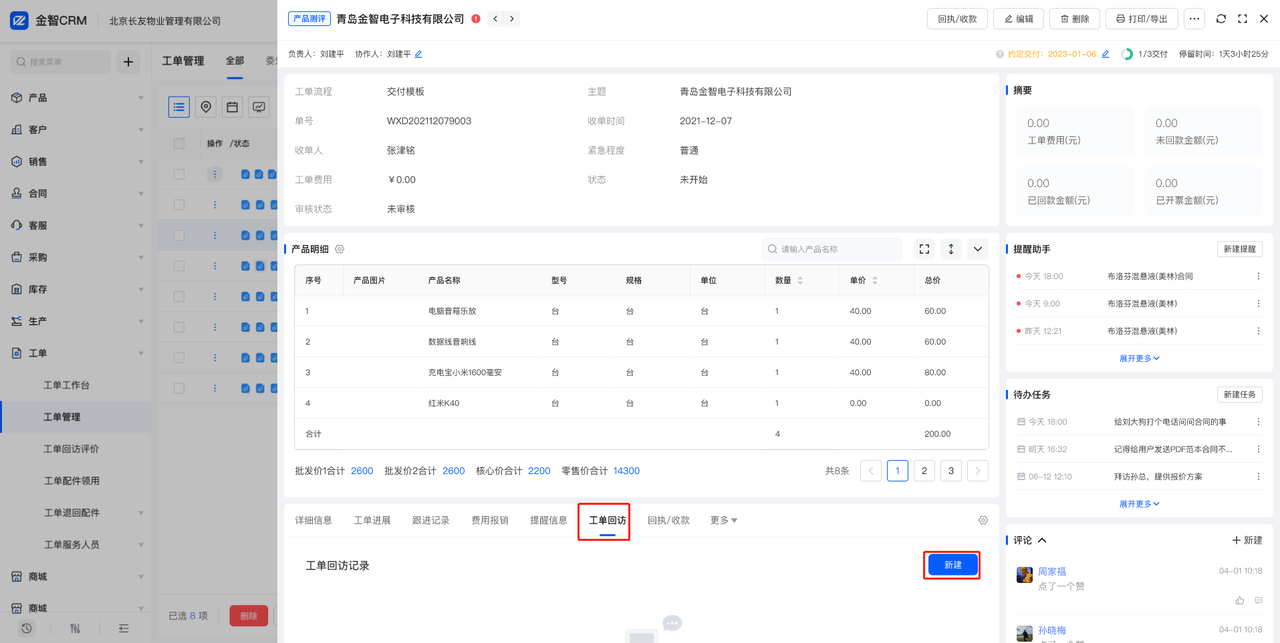The height and width of the screenshot is (643, 1280).
Task: Click the blue 新建 button for 工单回访记录
Action: click(952, 565)
